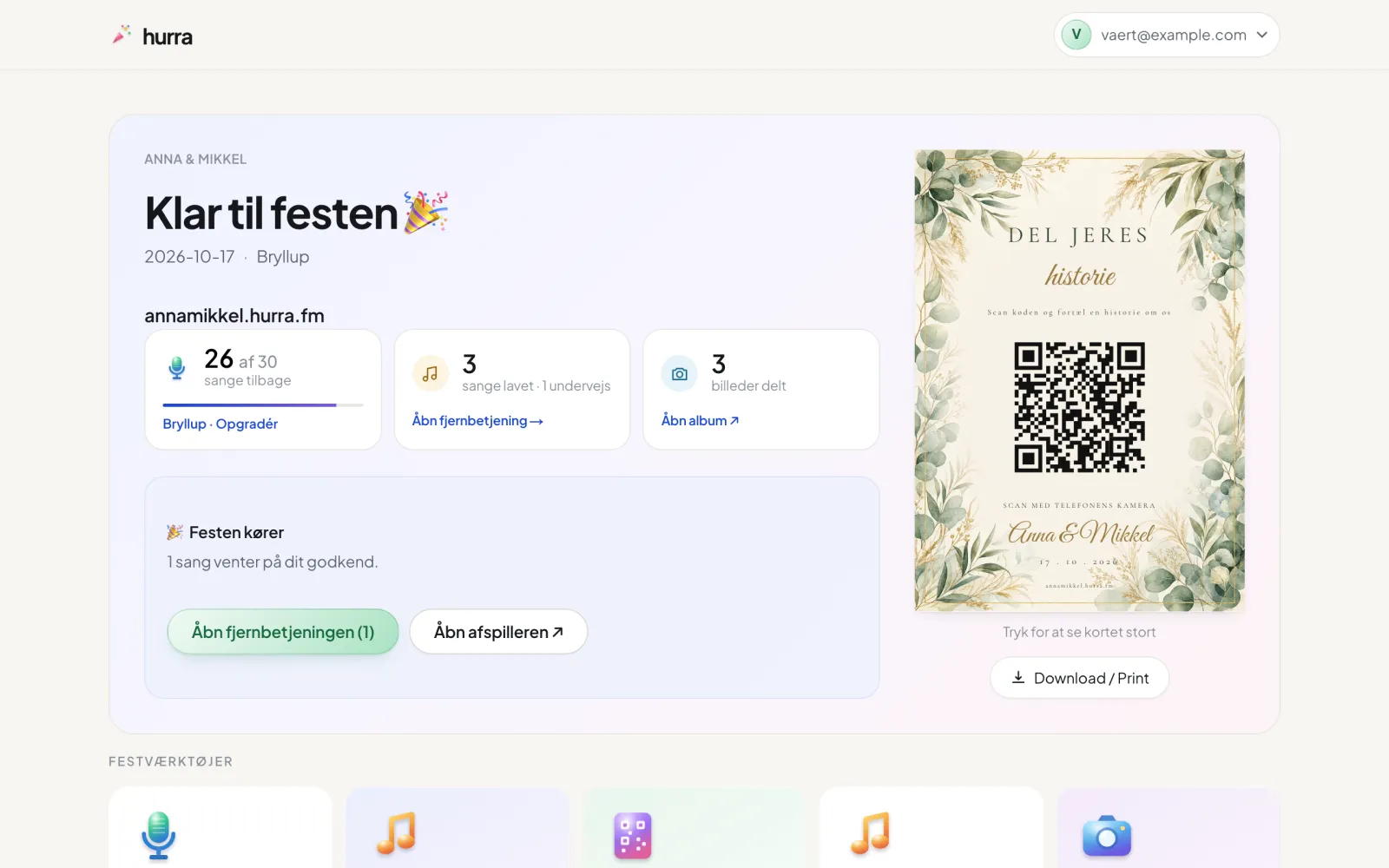Open the Åbn fjernbetjening link
1389x868 pixels.
pyautogui.click(x=477, y=420)
